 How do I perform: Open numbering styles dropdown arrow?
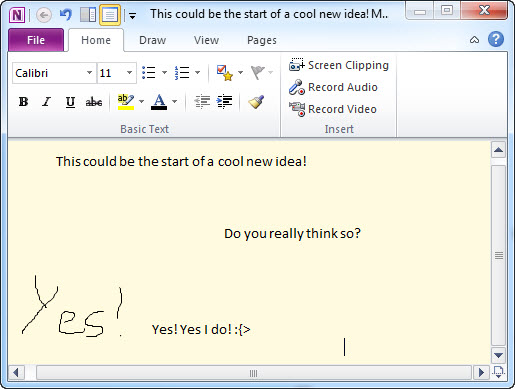[197, 72]
